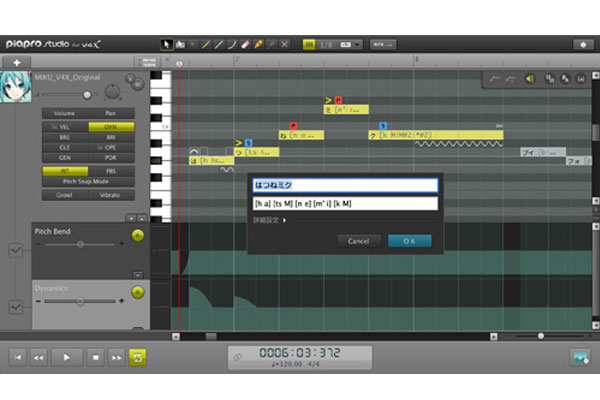Image resolution: width=600 pixels, height=400 pixels.
Task: Toggle Pitch Snap Mode
Action: (88, 181)
